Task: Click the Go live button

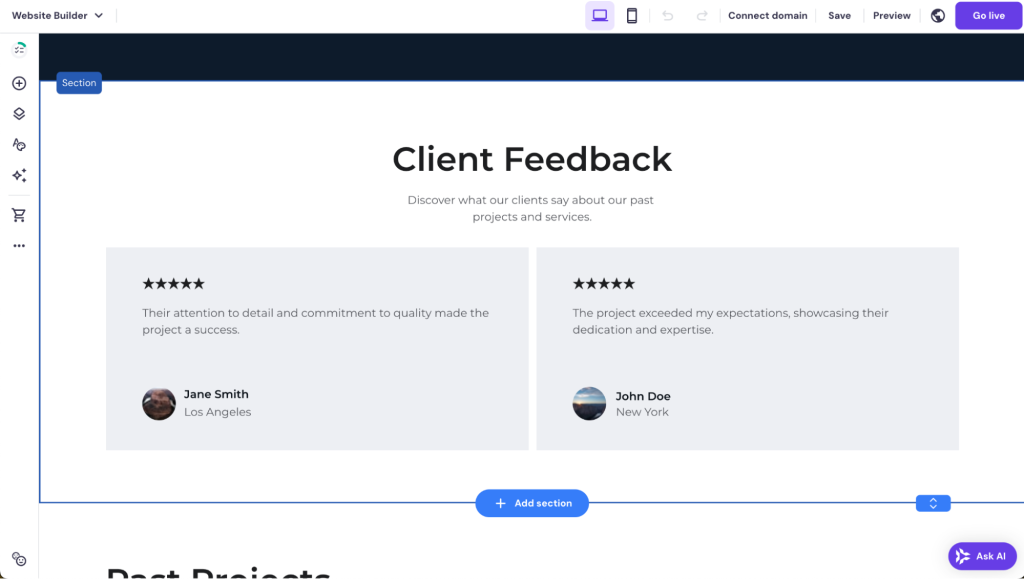Action: pos(987,15)
